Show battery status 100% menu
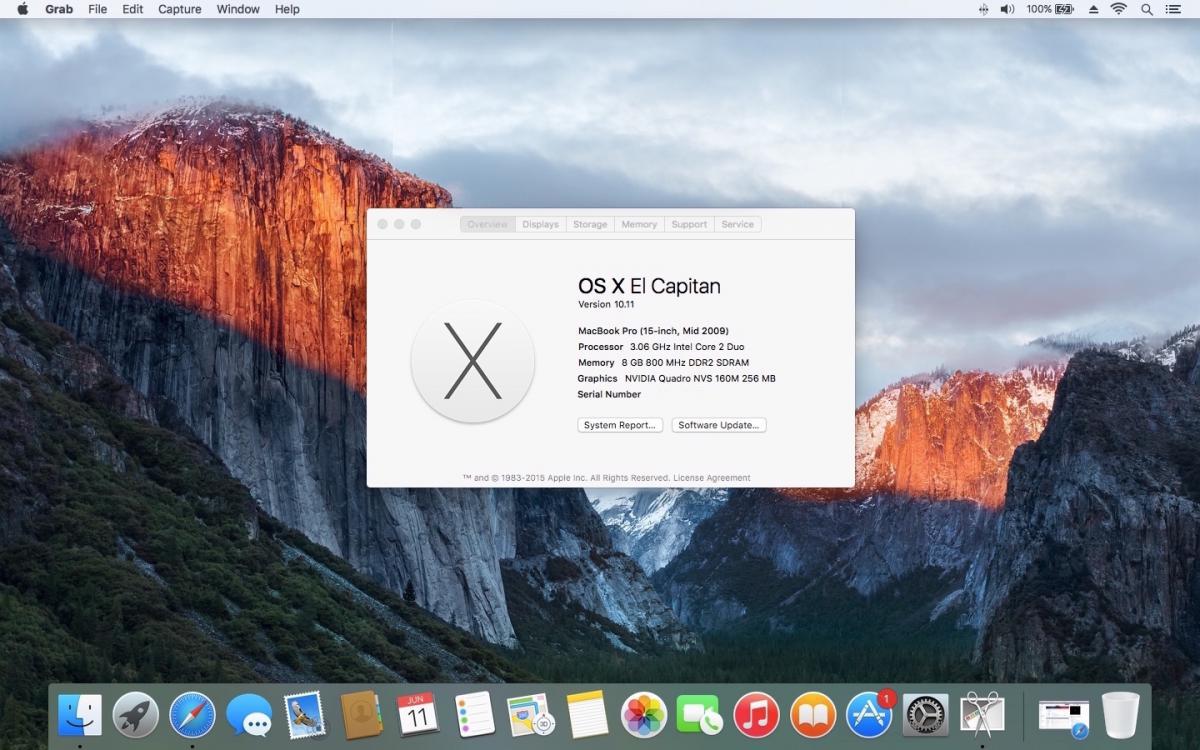Viewport: 1200px width, 750px height. (x=1050, y=9)
